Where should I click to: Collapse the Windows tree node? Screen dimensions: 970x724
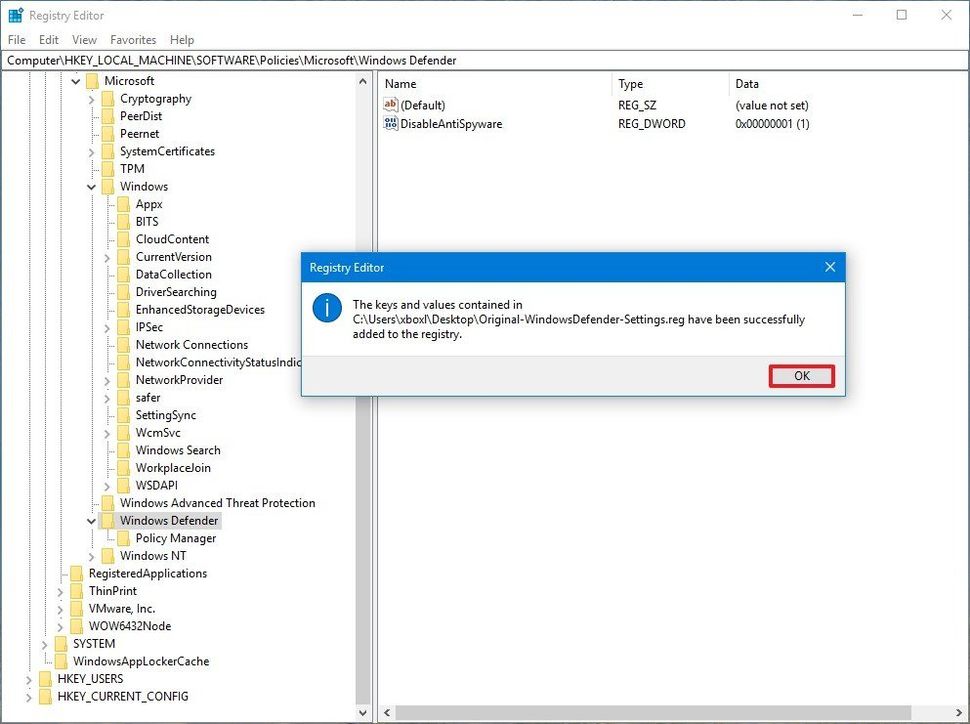(91, 186)
